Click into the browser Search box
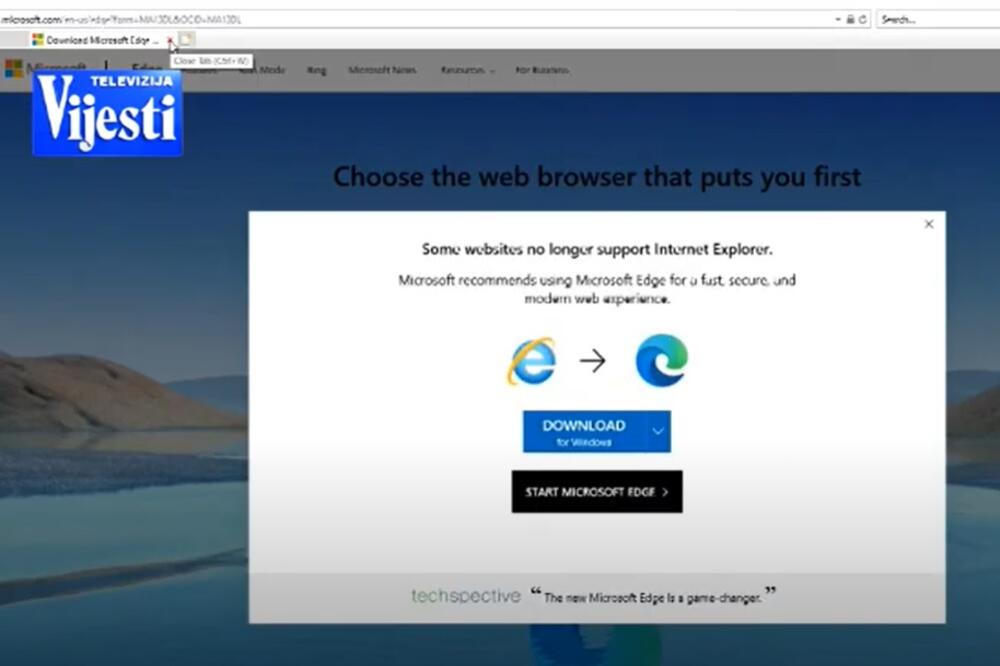Image resolution: width=1000 pixels, height=666 pixels. [x=936, y=19]
